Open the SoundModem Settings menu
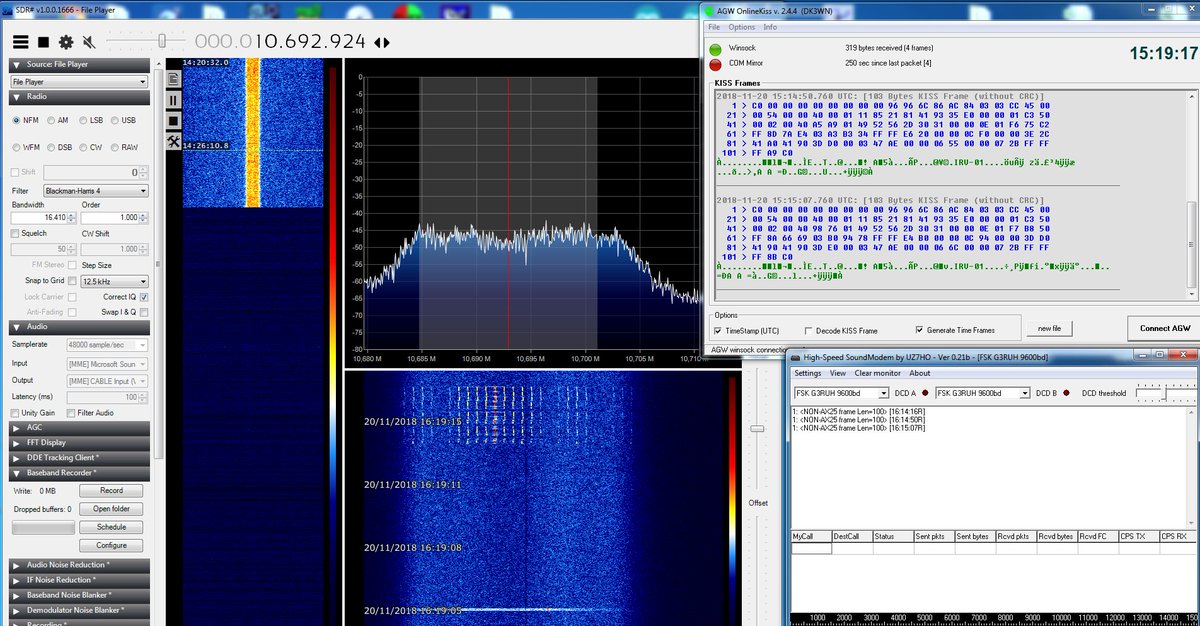This screenshot has width=1200, height=626. (807, 373)
